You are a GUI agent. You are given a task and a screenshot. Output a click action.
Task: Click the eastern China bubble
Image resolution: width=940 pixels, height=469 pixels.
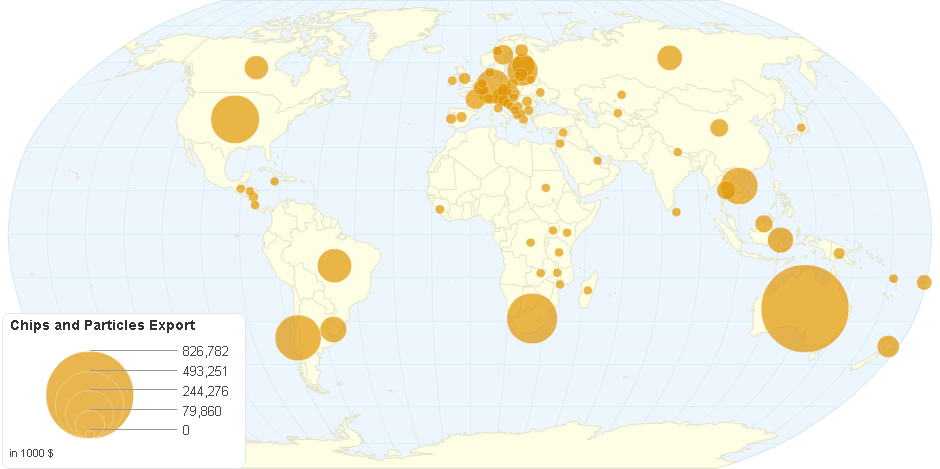coord(719,127)
